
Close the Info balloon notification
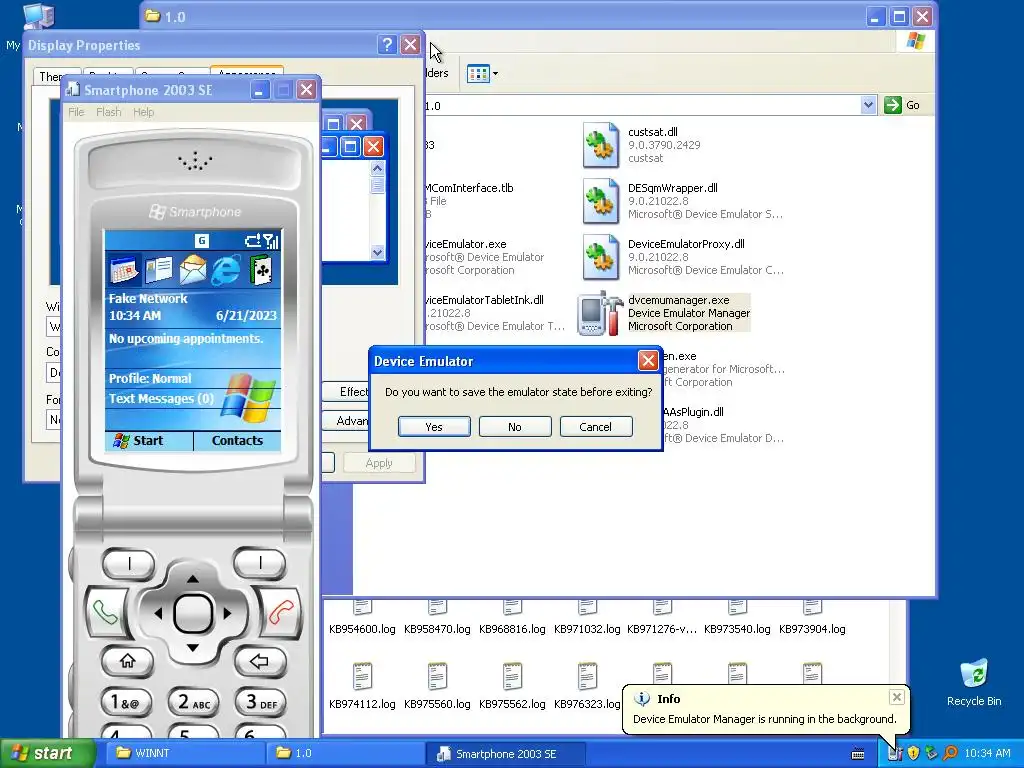pyautogui.click(x=897, y=697)
